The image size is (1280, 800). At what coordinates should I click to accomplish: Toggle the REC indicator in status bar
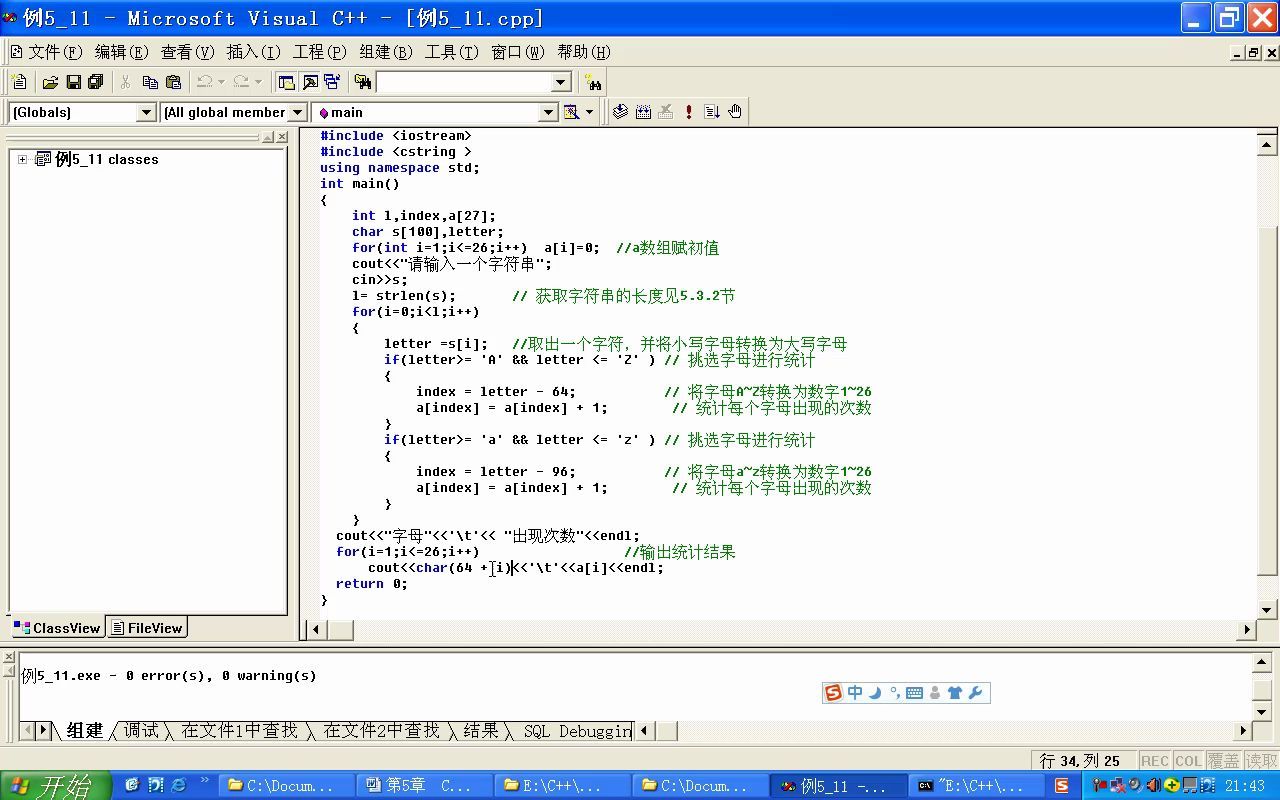tap(1155, 761)
